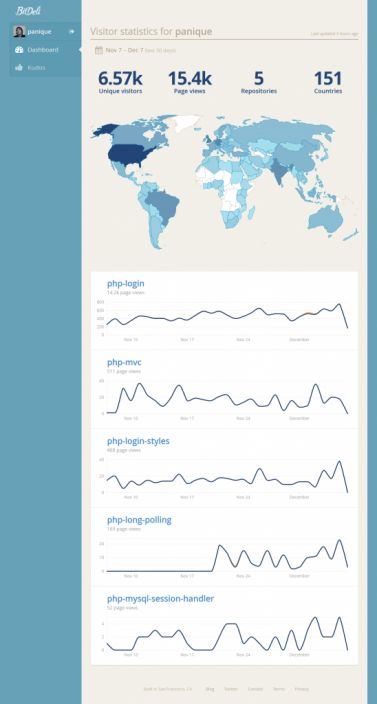377x704 pixels.
Task: Open the php-long-polling repository link
Action: pos(139,520)
